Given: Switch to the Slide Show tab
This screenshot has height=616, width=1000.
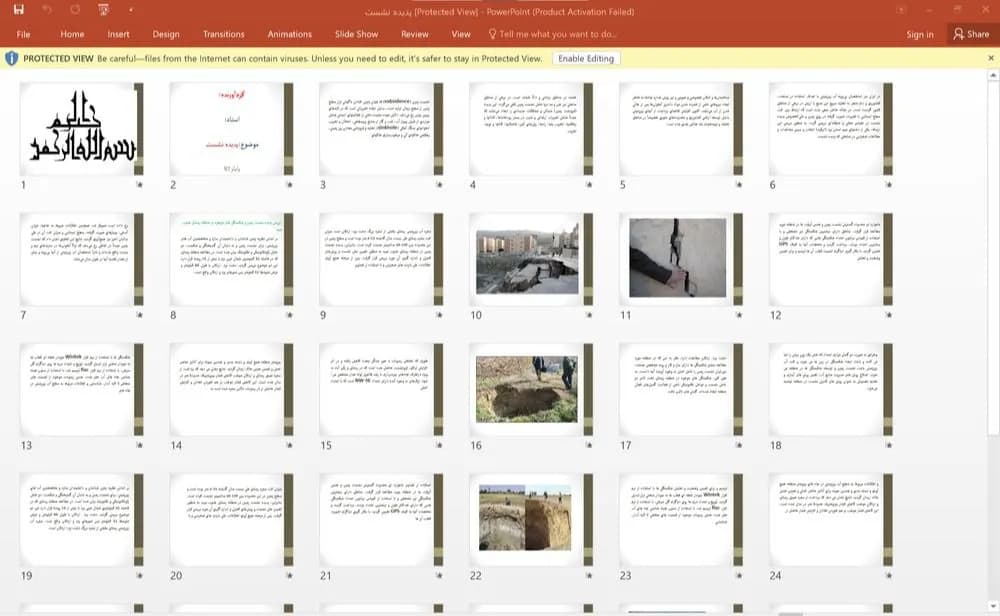Looking at the screenshot, I should tap(357, 34).
